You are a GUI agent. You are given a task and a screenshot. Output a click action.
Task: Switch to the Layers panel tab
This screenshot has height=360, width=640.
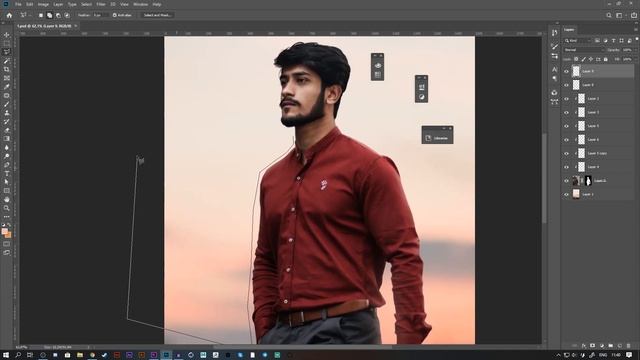tap(569, 29)
